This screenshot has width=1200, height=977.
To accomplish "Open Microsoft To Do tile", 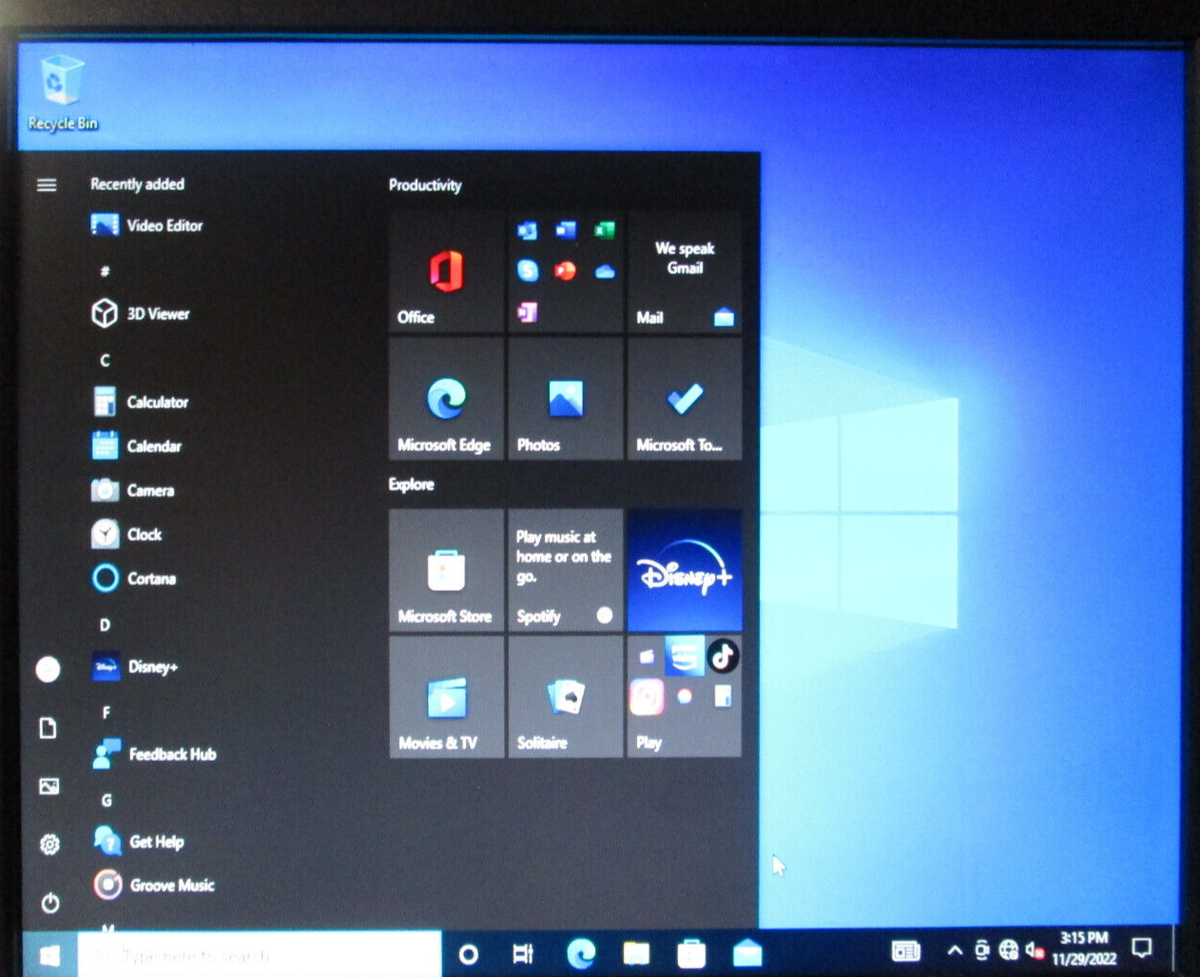I will [x=685, y=399].
